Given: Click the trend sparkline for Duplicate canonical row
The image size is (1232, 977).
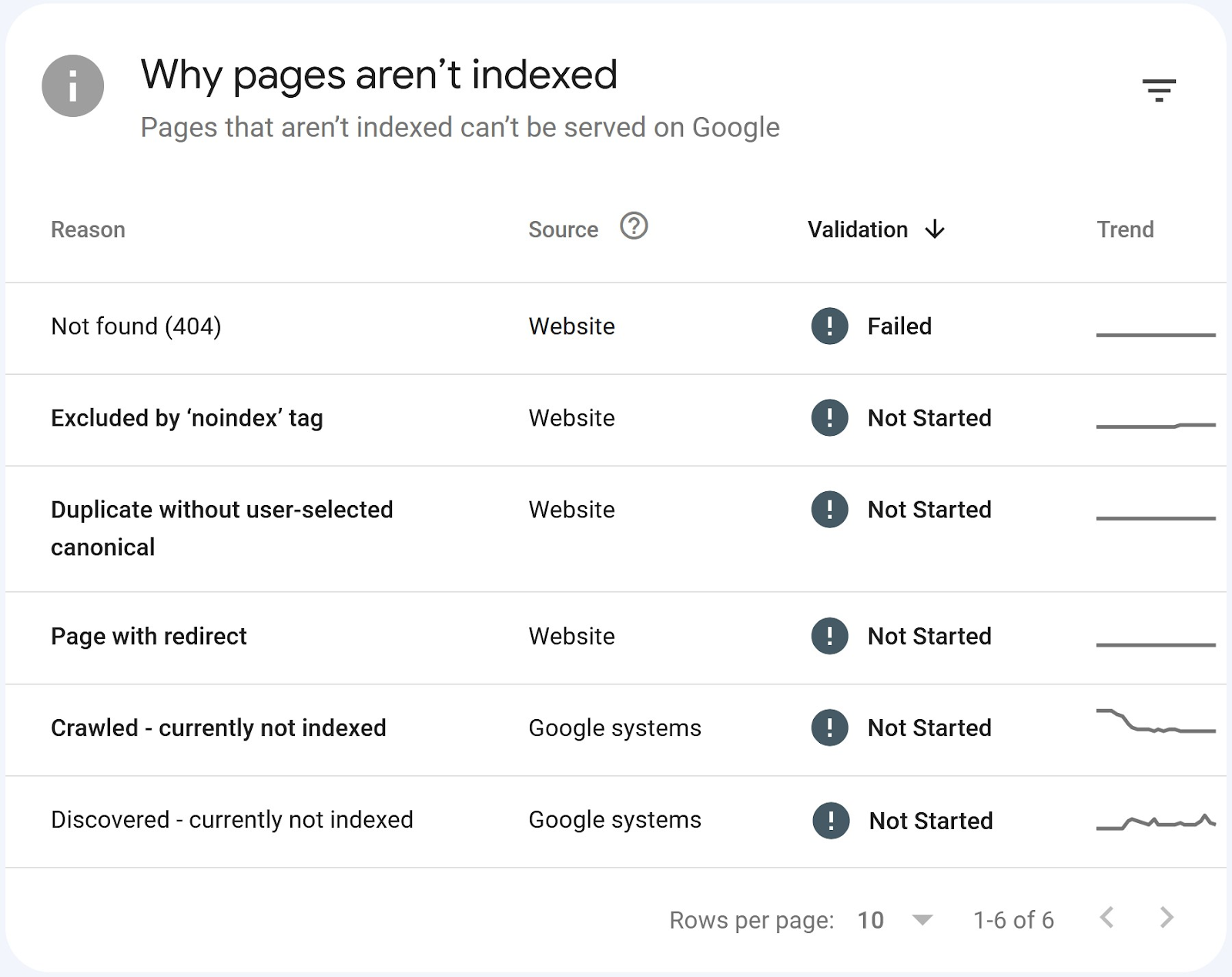Looking at the screenshot, I should (x=1156, y=518).
